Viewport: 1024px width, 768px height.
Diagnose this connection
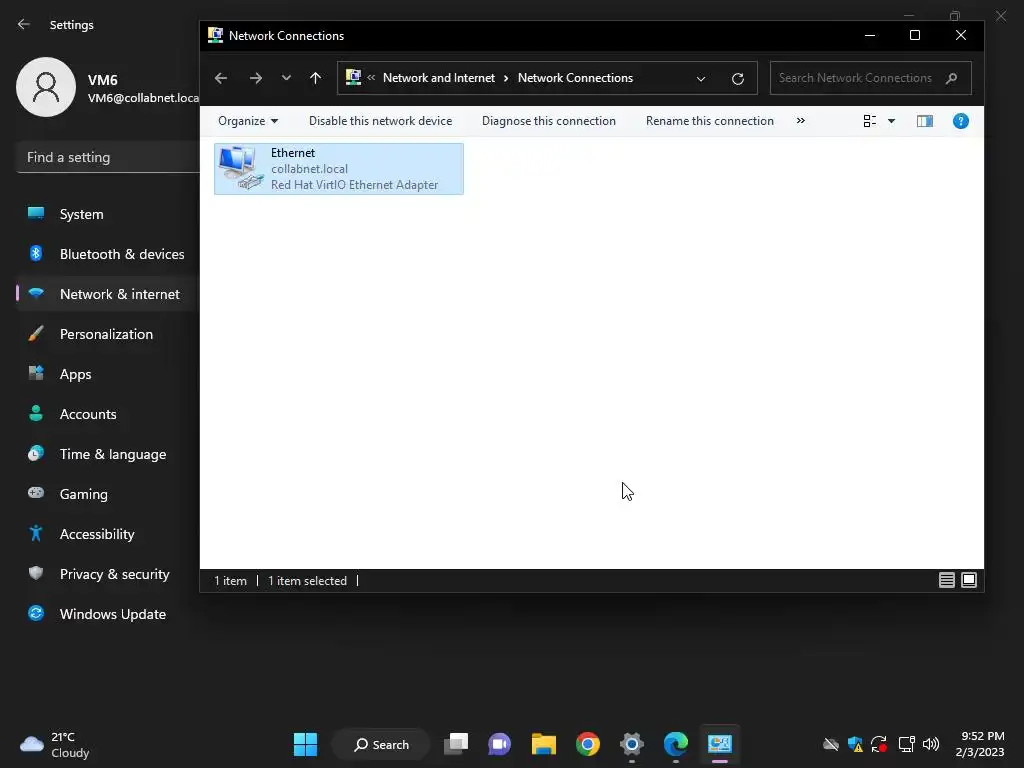(549, 121)
